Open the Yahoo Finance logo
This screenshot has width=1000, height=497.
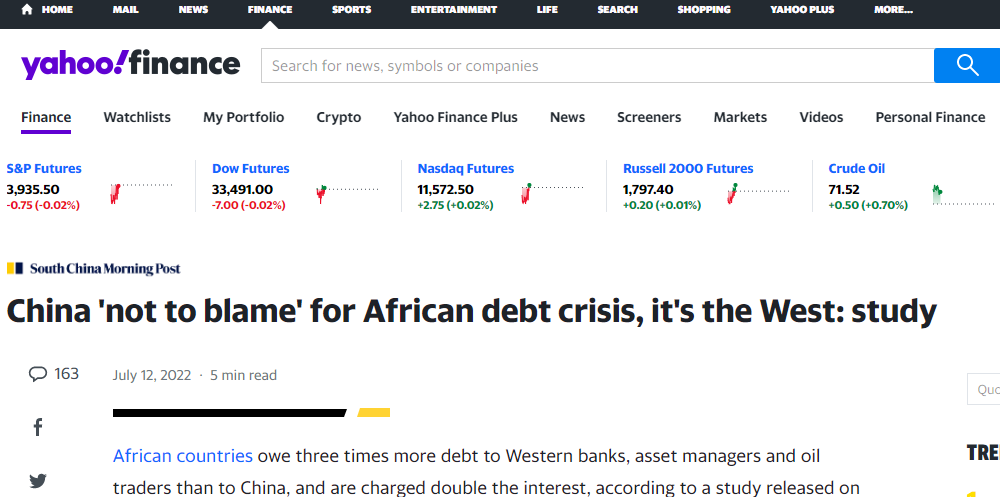click(x=130, y=64)
